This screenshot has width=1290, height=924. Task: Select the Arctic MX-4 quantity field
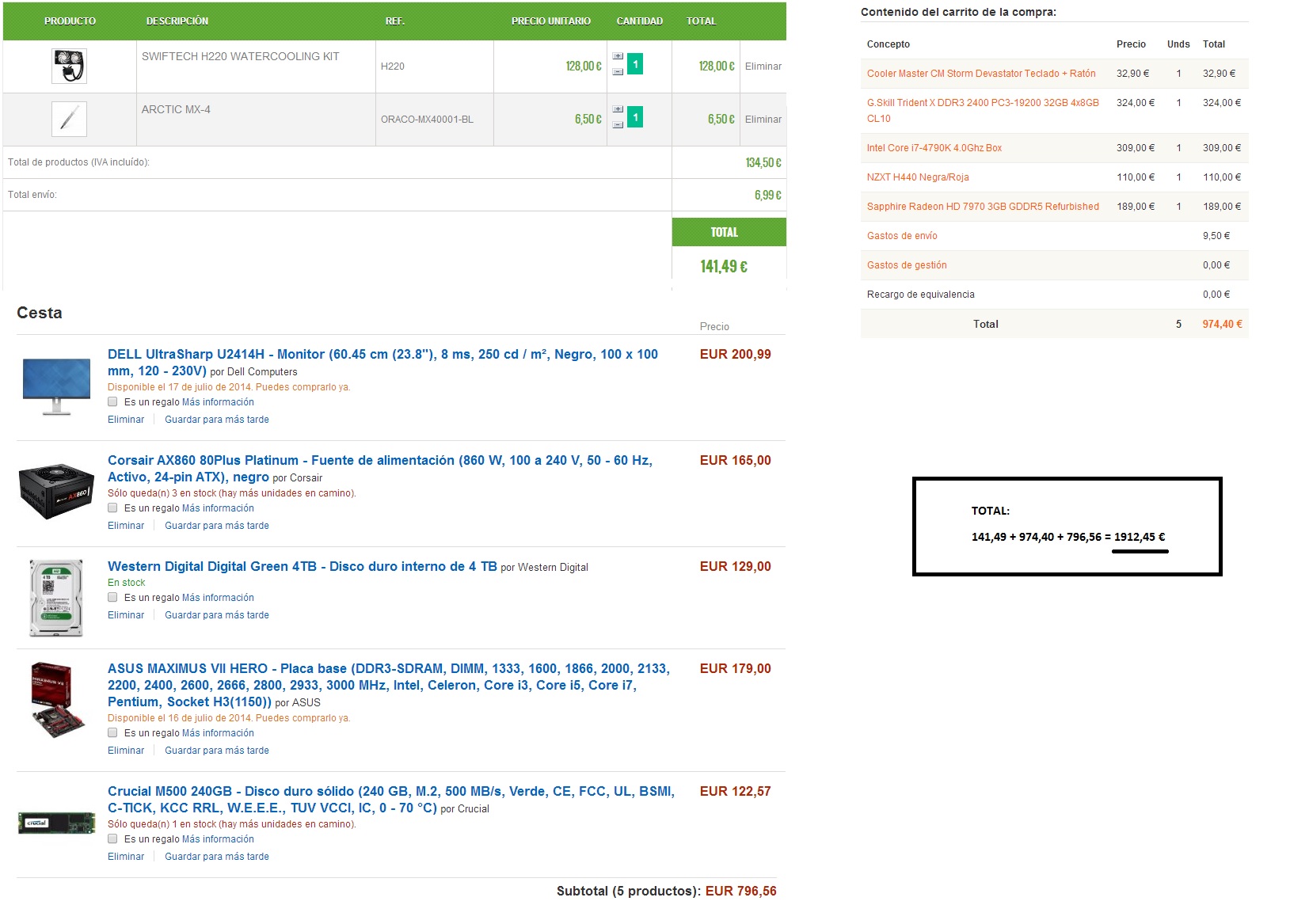[635, 117]
